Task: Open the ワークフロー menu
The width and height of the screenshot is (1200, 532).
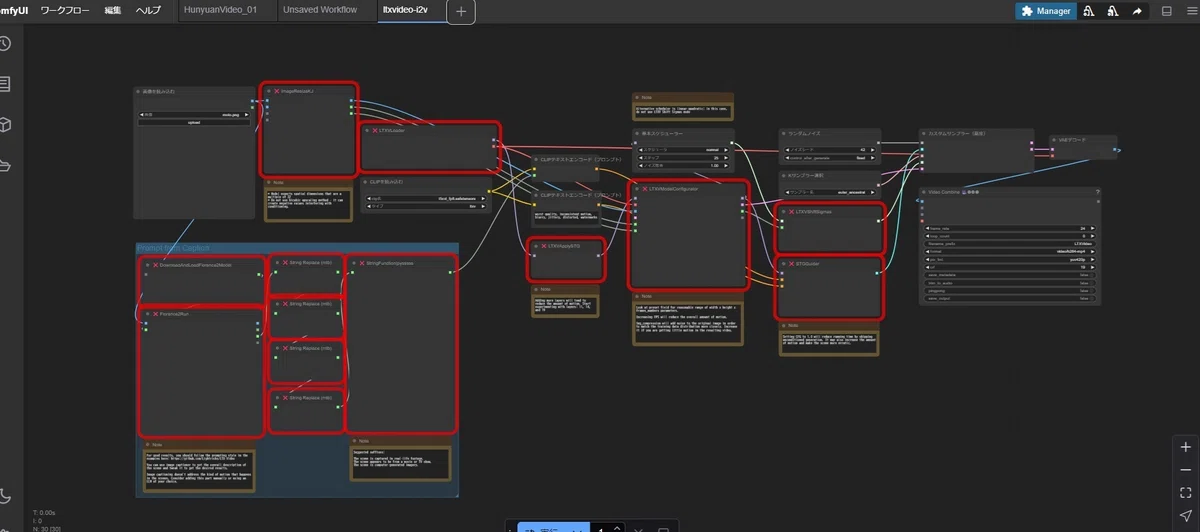Action: click(65, 11)
